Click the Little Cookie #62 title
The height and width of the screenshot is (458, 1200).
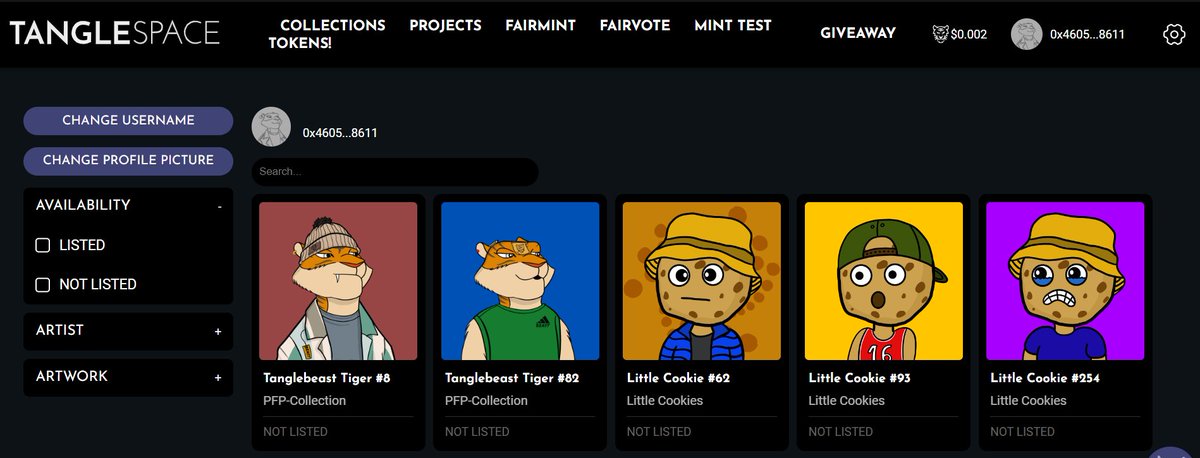678,379
